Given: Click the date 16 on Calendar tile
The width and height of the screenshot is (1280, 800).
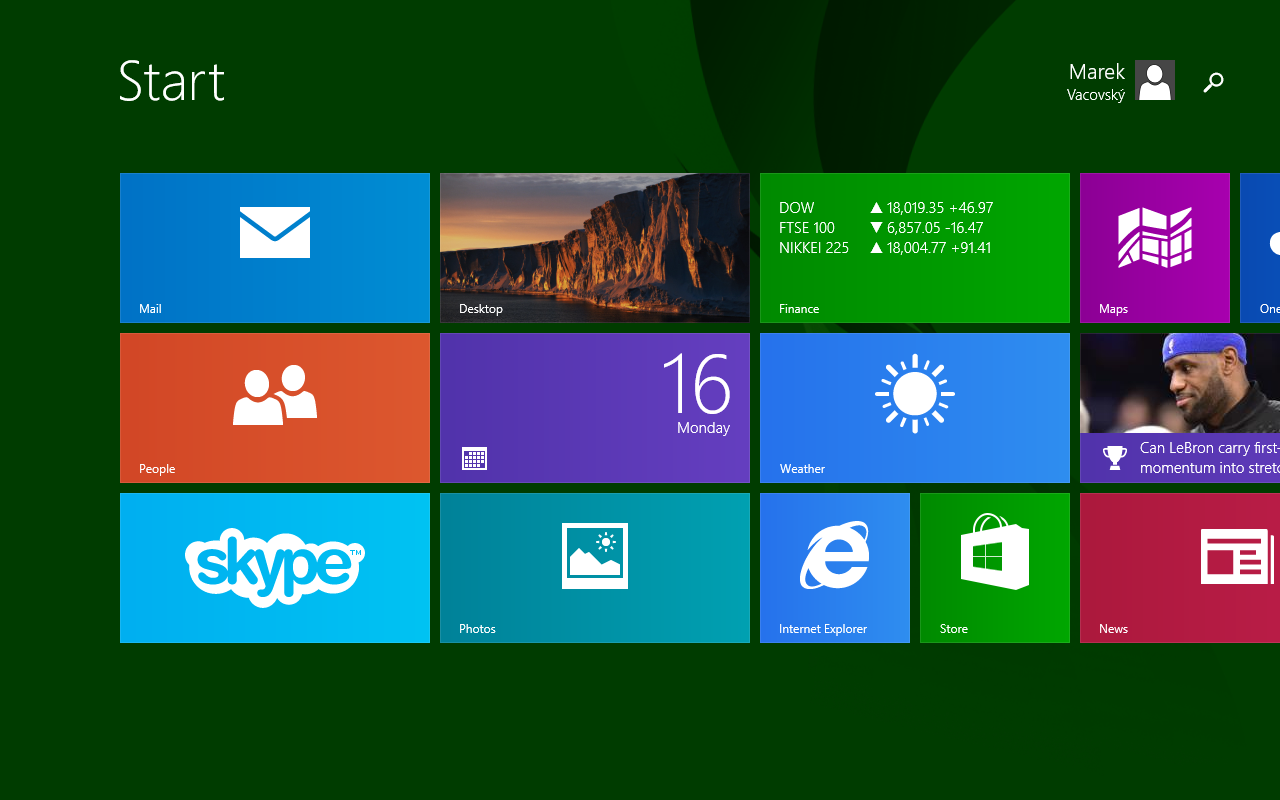Looking at the screenshot, I should coord(696,384).
